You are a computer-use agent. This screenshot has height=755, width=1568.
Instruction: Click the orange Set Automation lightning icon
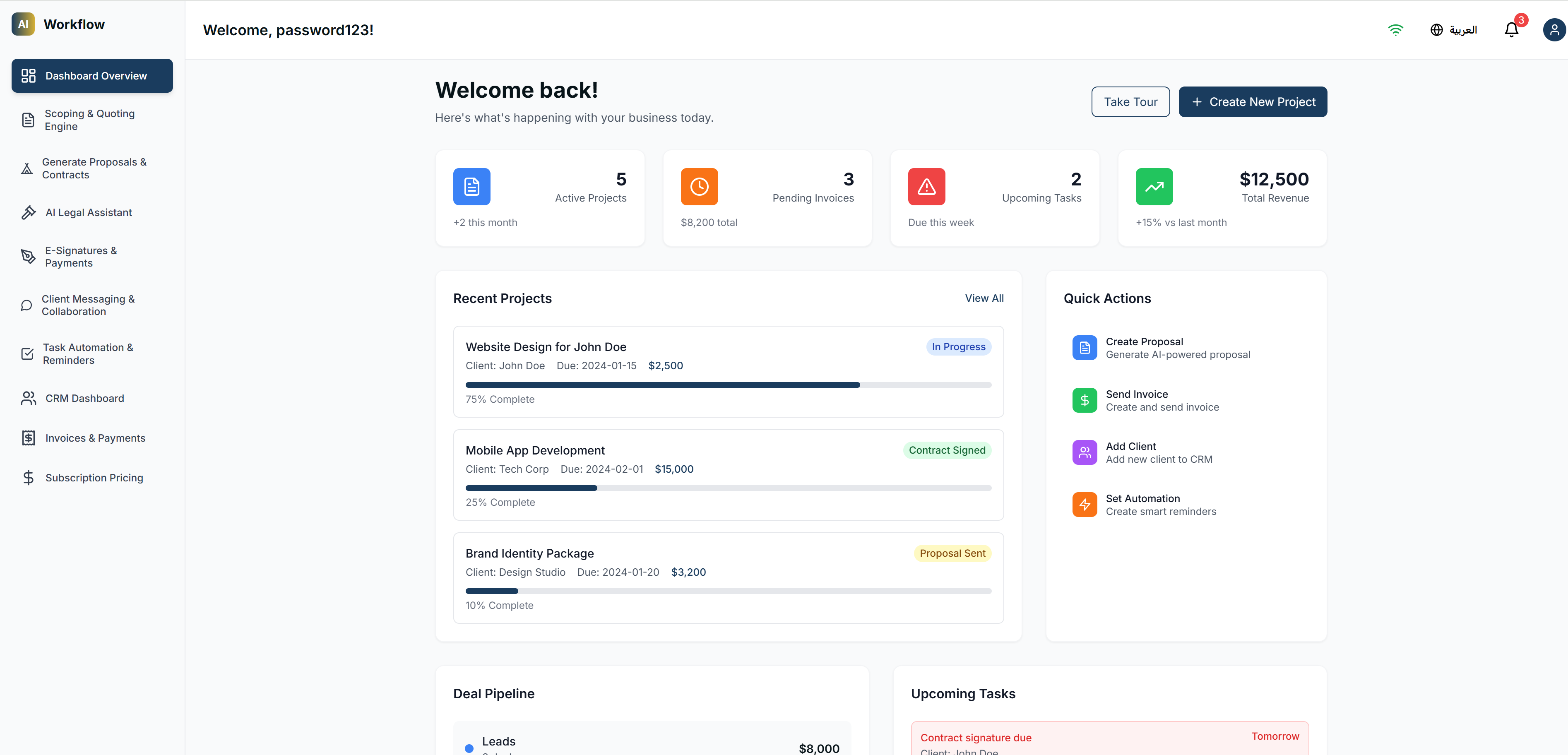pos(1084,505)
